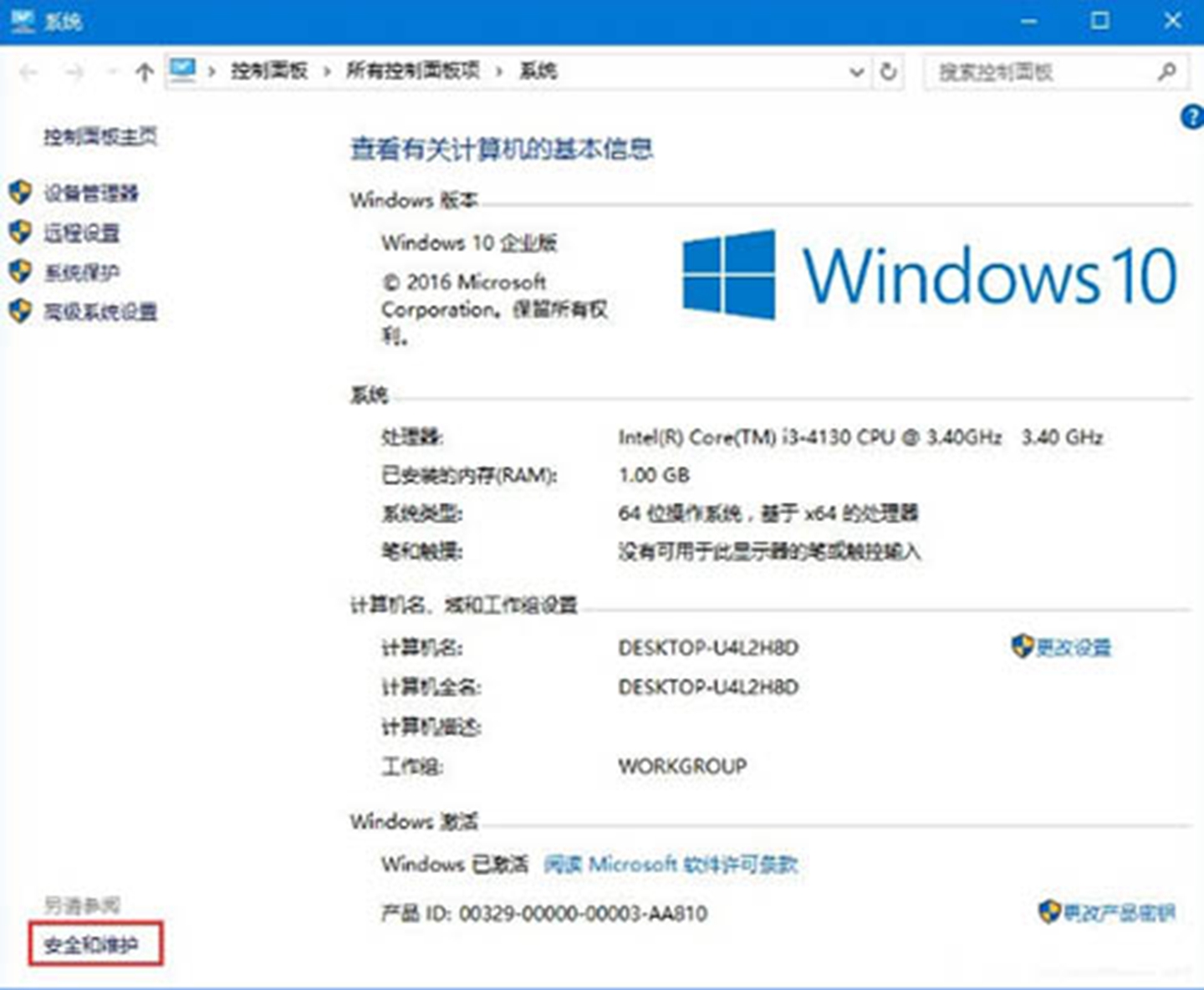Screen dimensions: 1204x990
Task: Click the refresh button in address bar
Action: pos(888,72)
